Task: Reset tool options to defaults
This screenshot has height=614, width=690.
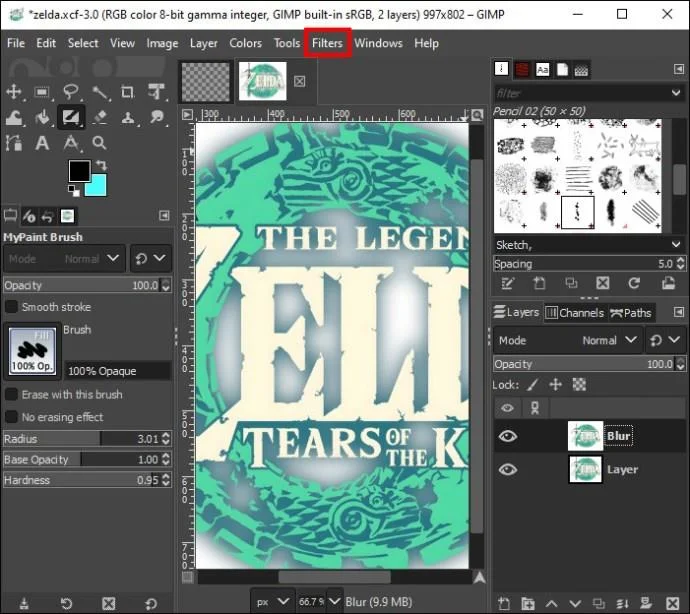Action: click(151, 603)
